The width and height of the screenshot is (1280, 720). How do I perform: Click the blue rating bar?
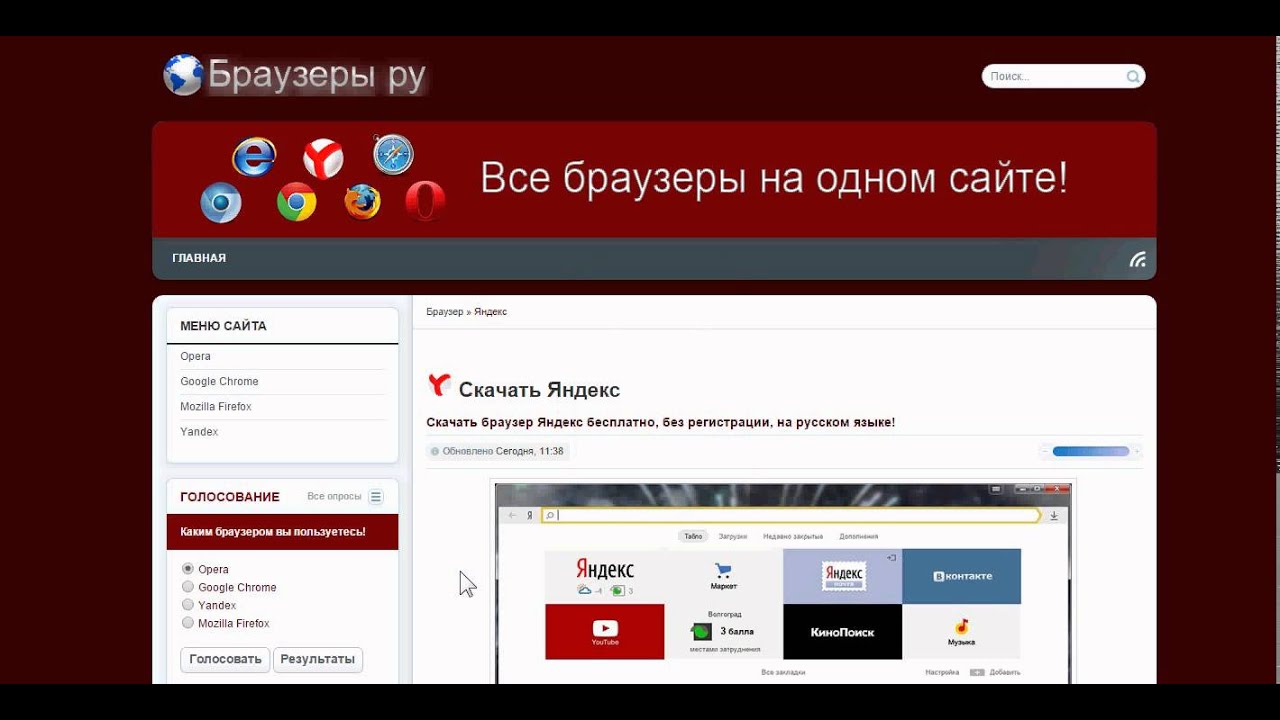[x=1091, y=451]
